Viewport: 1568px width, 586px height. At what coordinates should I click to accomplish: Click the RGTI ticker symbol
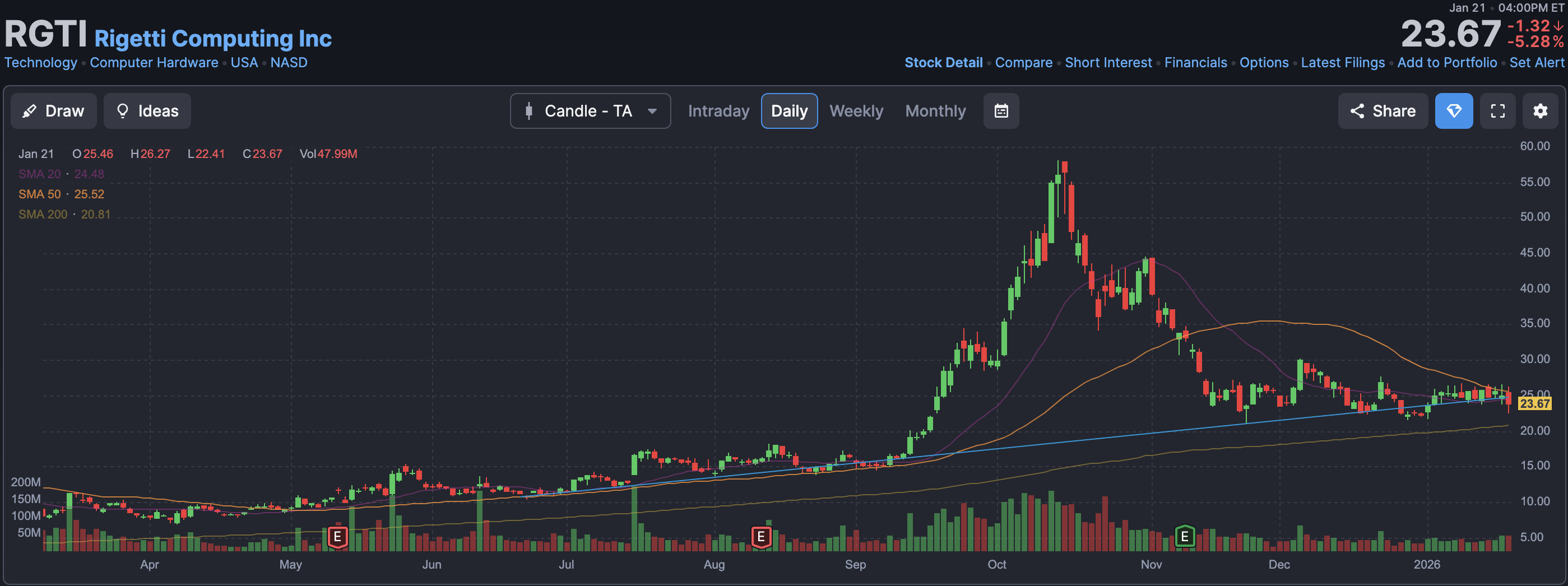(45, 34)
